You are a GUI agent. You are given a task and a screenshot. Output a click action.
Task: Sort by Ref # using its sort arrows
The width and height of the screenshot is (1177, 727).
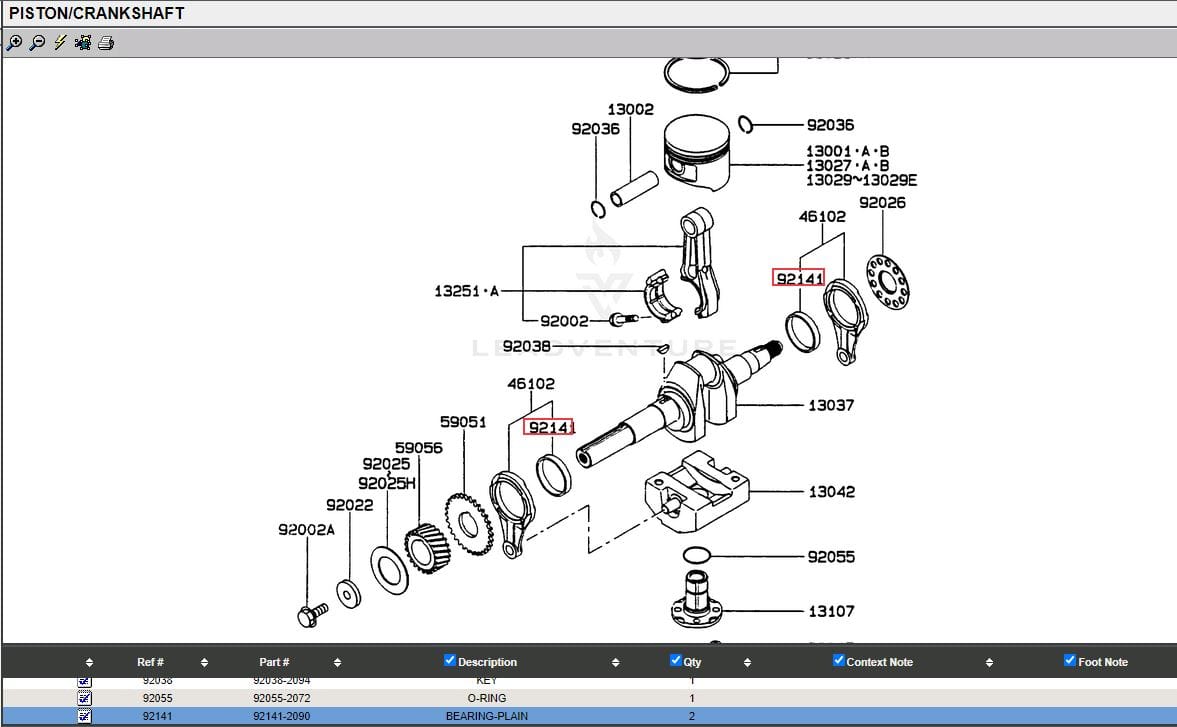(204, 662)
